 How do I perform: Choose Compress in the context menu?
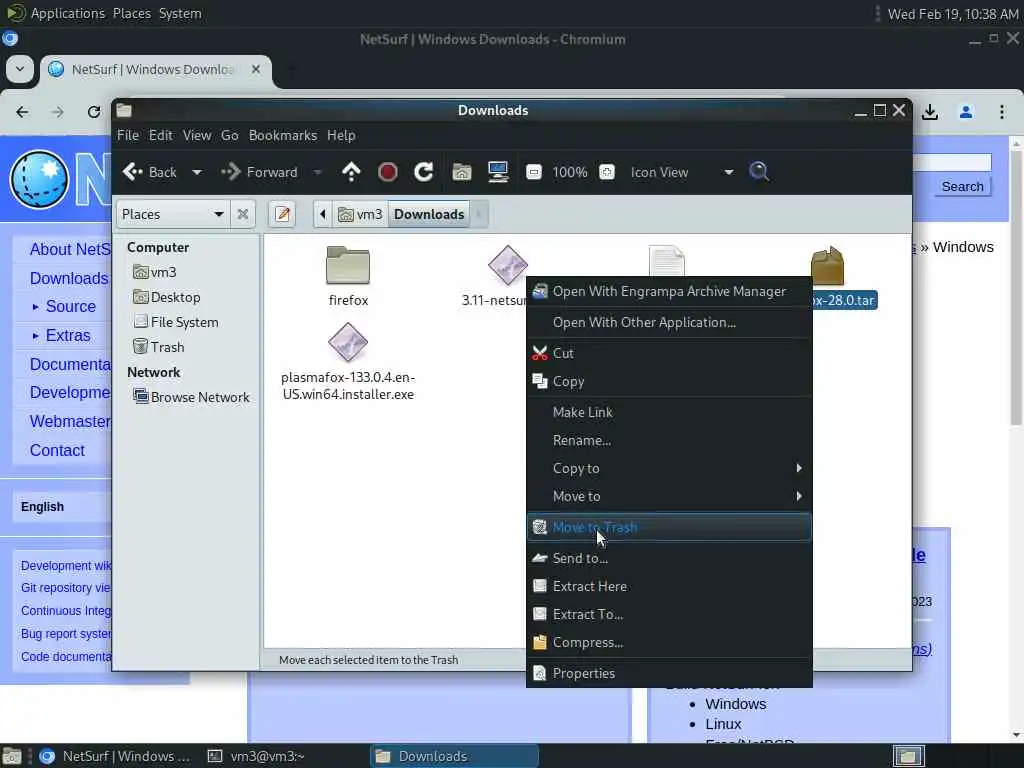tap(669, 643)
